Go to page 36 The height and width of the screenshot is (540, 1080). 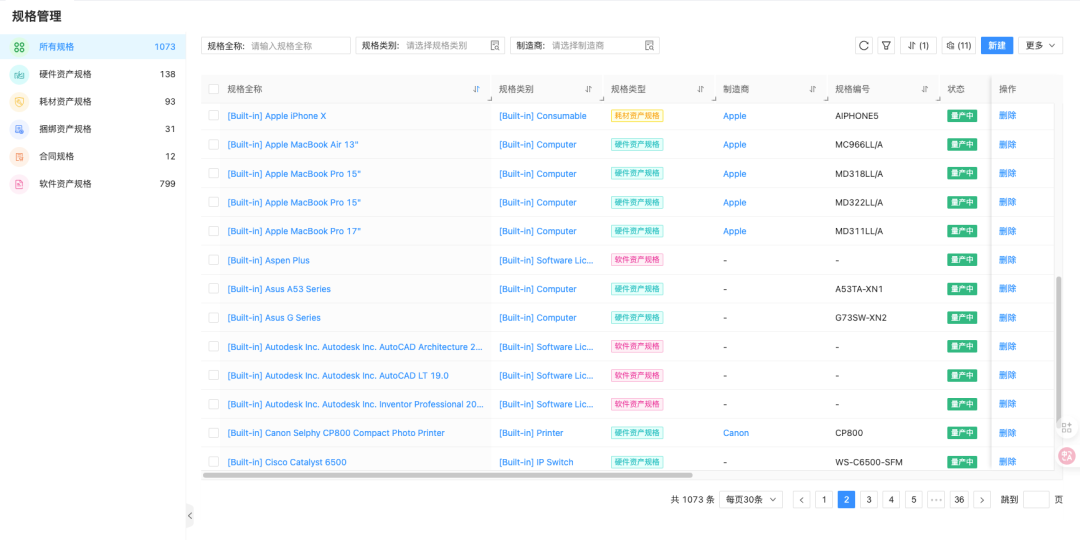tap(959, 499)
